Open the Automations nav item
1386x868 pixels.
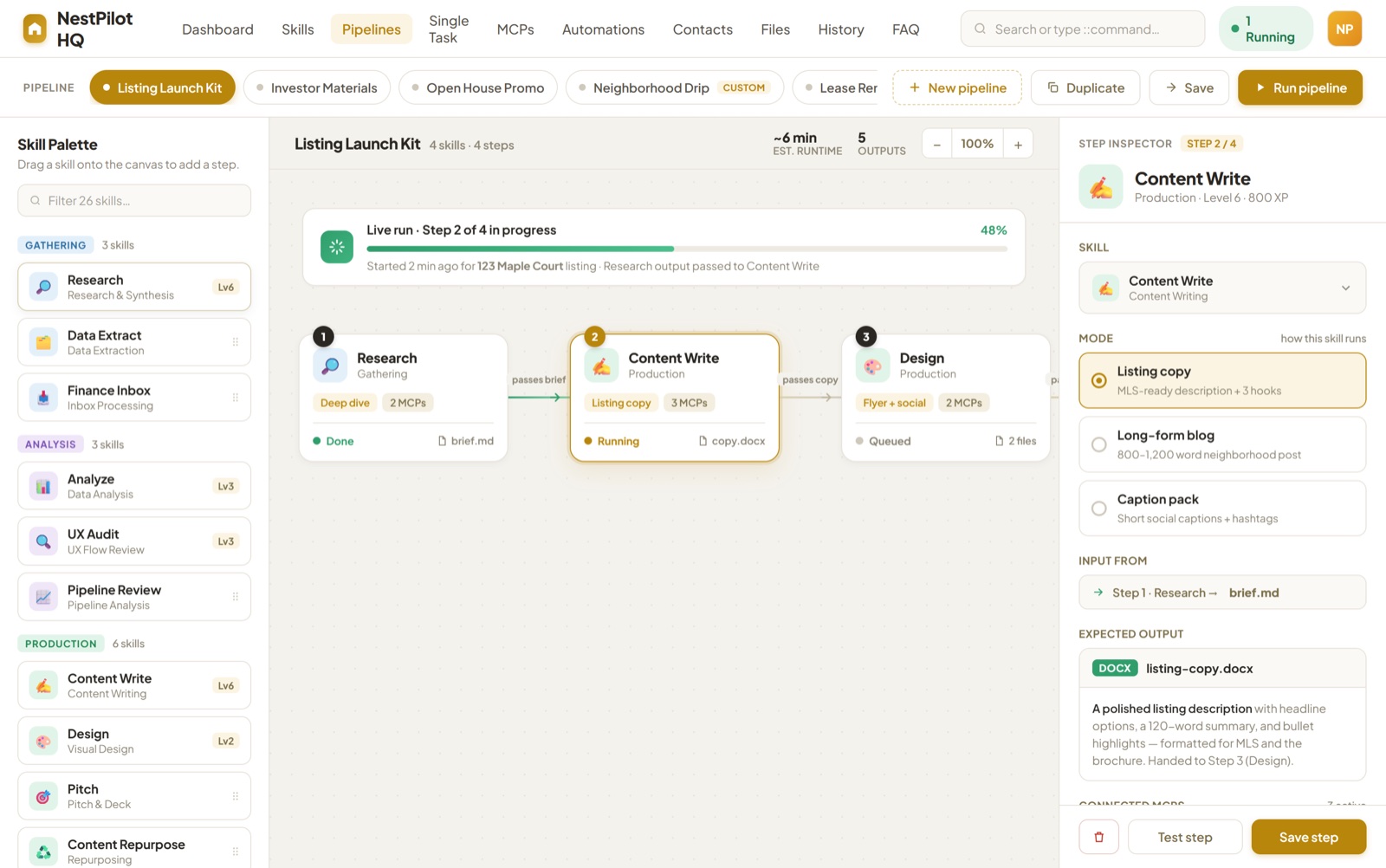tap(603, 29)
